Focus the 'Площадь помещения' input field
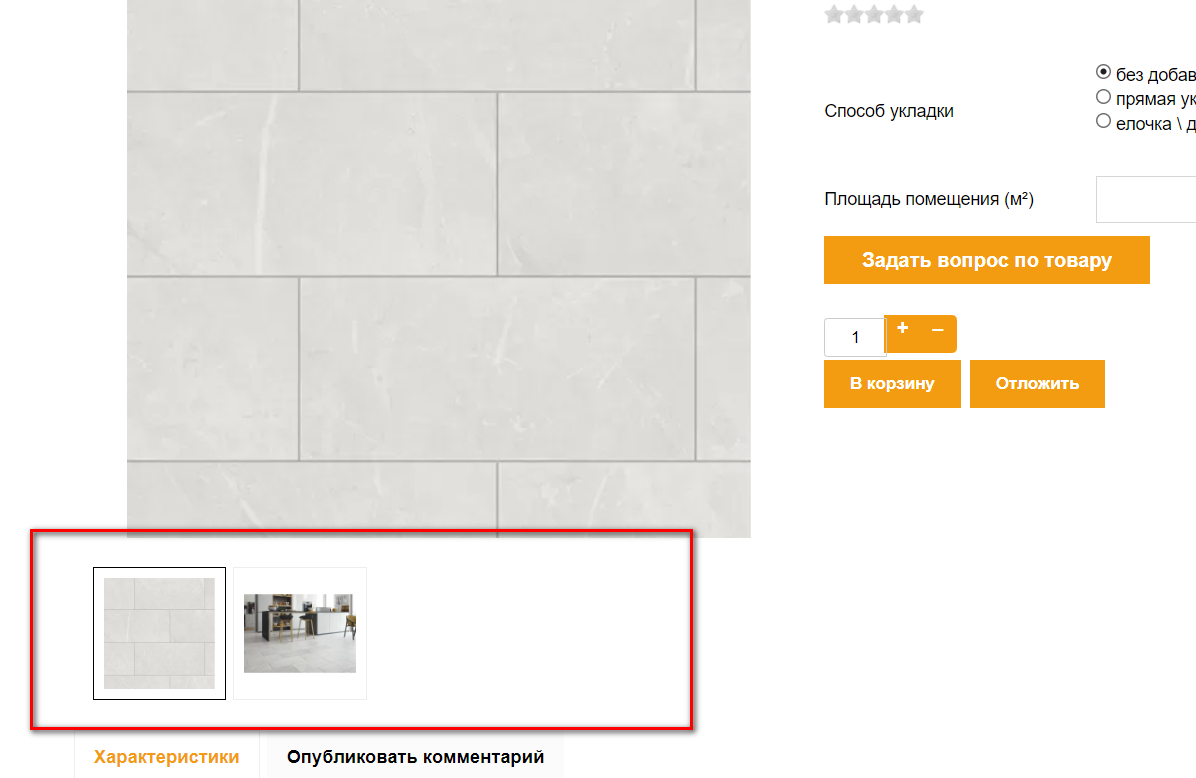The height and width of the screenshot is (778, 1196). pos(1146,199)
